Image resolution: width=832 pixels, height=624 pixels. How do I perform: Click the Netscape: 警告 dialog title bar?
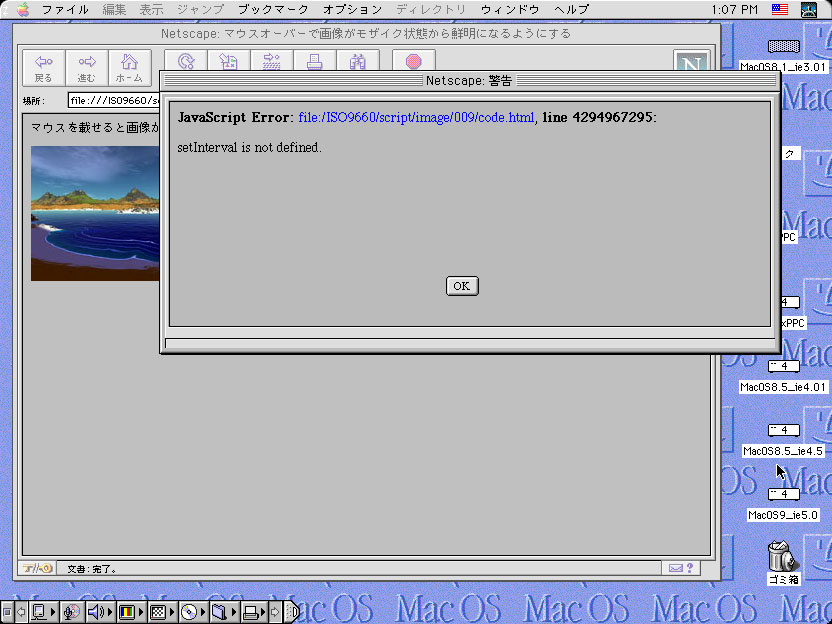[470, 81]
